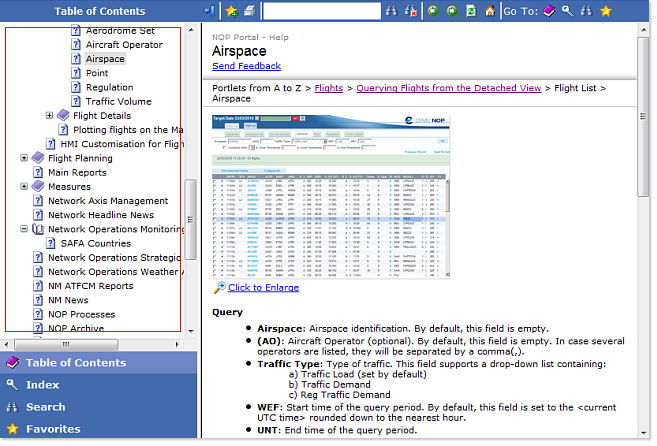
Task: Click the Send Feedback link
Action: pyautogui.click(x=246, y=66)
